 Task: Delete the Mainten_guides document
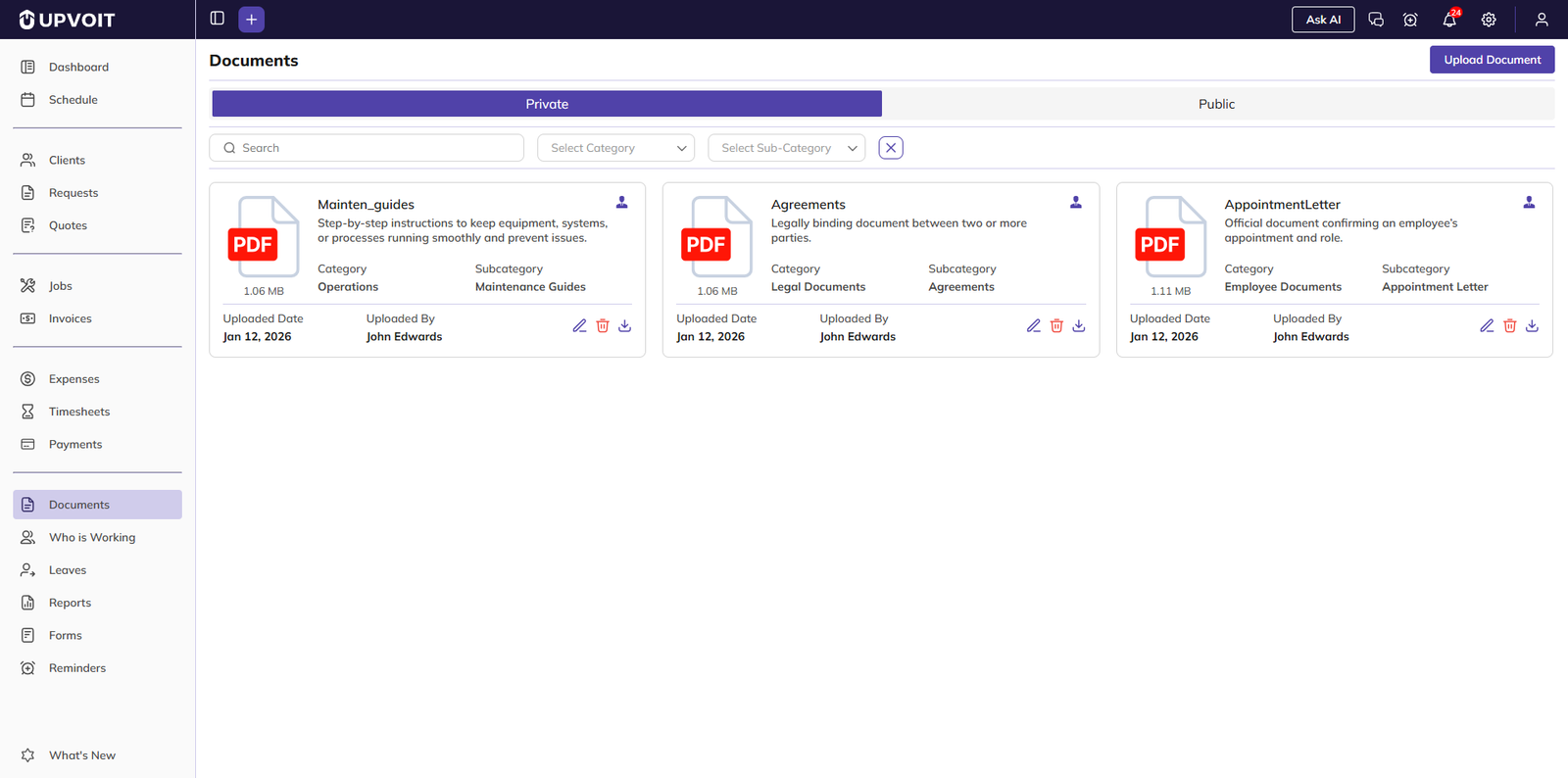[603, 326]
